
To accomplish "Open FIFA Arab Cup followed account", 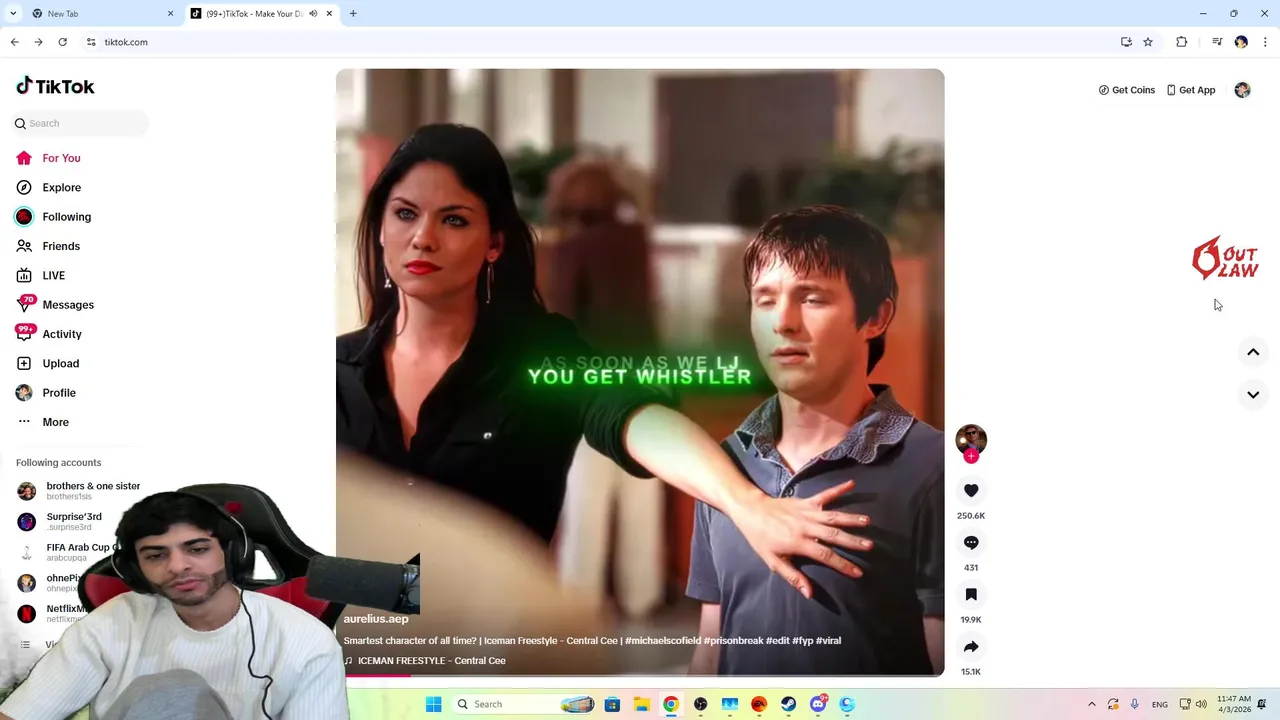I will 66,552.
